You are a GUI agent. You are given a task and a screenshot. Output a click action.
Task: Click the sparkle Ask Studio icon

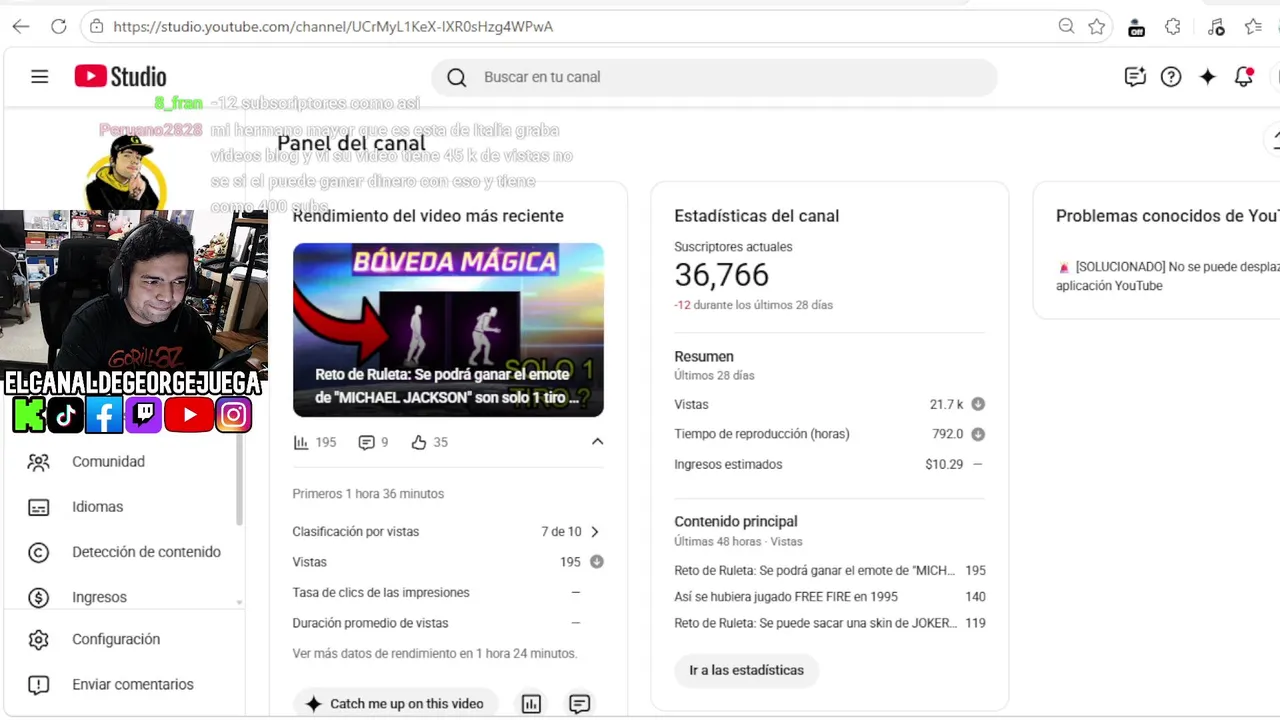pos(1208,77)
